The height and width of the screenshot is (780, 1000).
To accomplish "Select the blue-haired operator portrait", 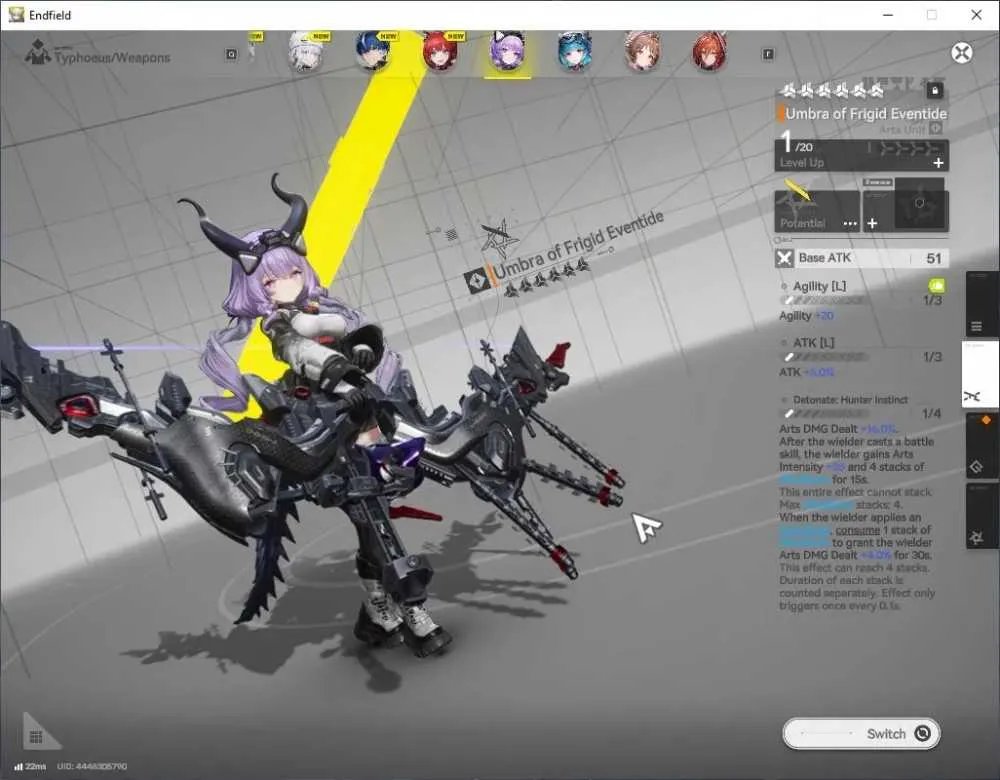I will [374, 51].
